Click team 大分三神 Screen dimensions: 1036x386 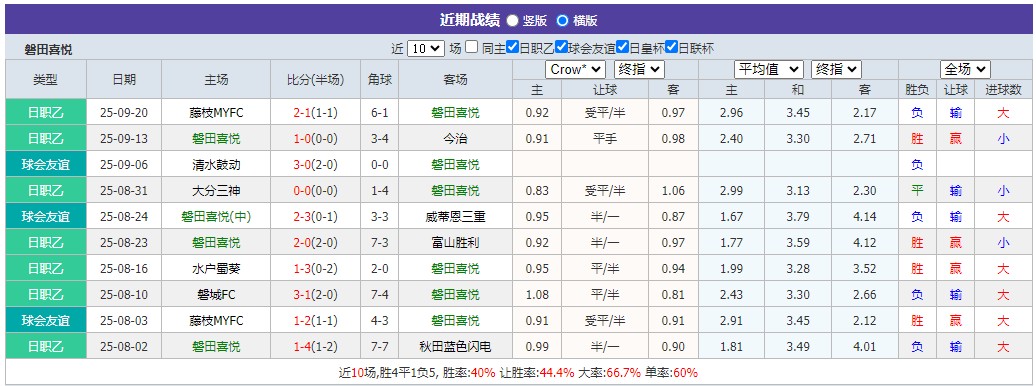point(216,191)
